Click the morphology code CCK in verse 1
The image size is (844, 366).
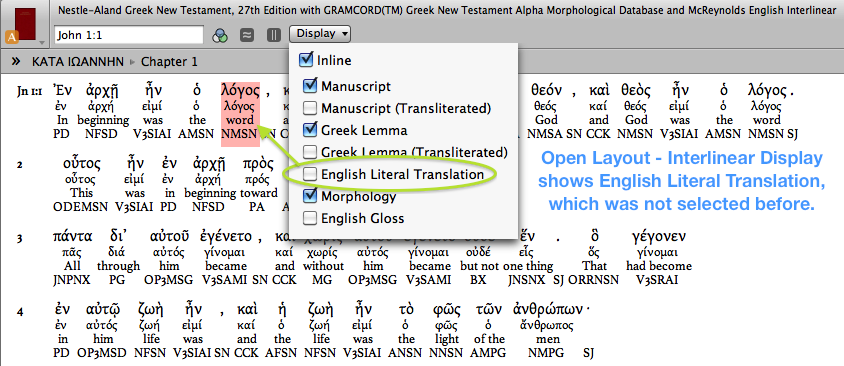click(599, 133)
